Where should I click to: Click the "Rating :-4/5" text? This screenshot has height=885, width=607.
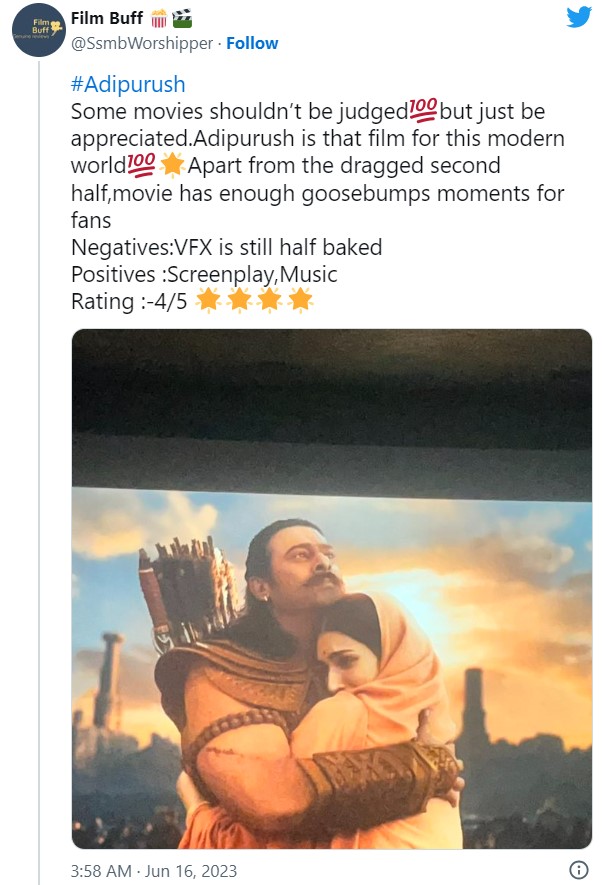tap(130, 301)
